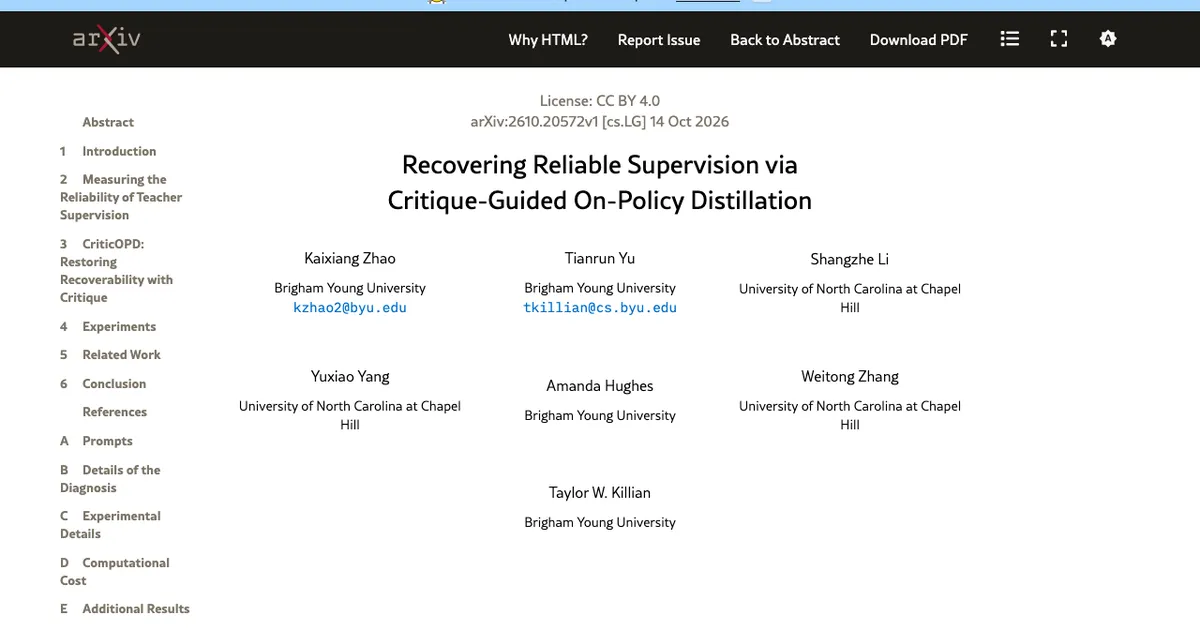Viewport: 1200px width, 630px height.
Task: Go to Back to Abstract
Action: [785, 40]
